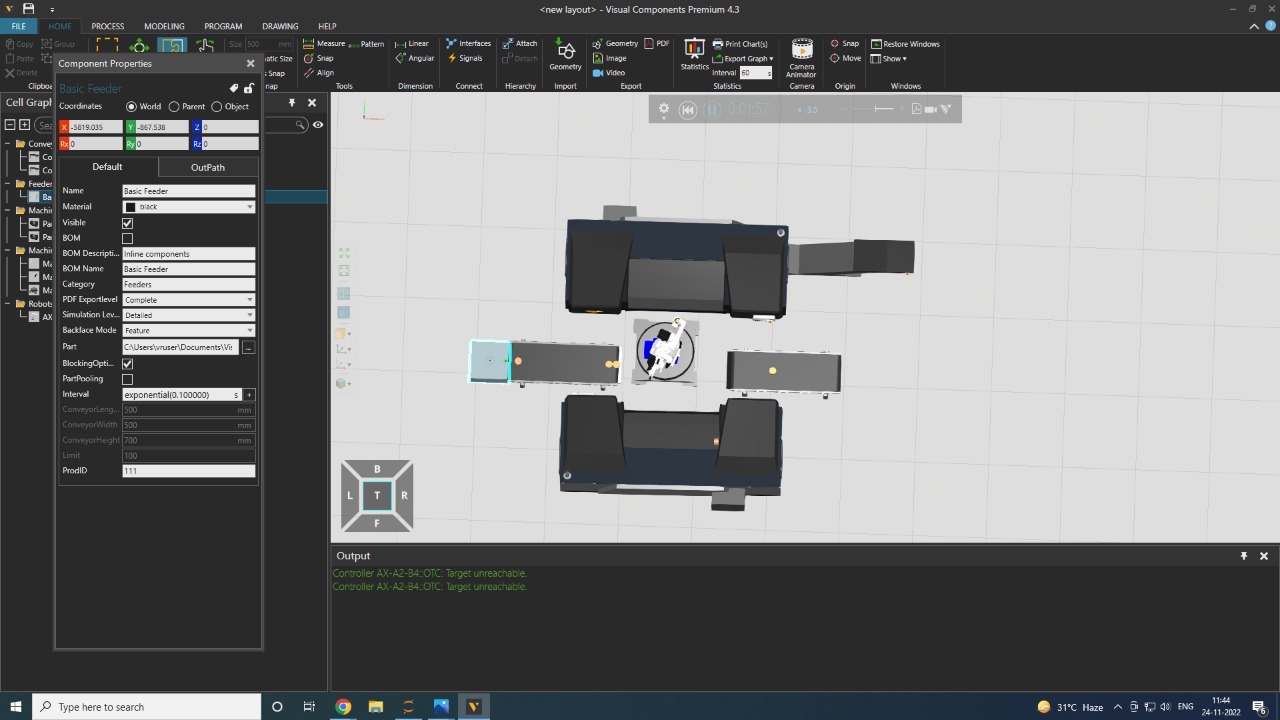1280x720 pixels.
Task: Select the Move manipulation tool
Action: click(x=139, y=47)
